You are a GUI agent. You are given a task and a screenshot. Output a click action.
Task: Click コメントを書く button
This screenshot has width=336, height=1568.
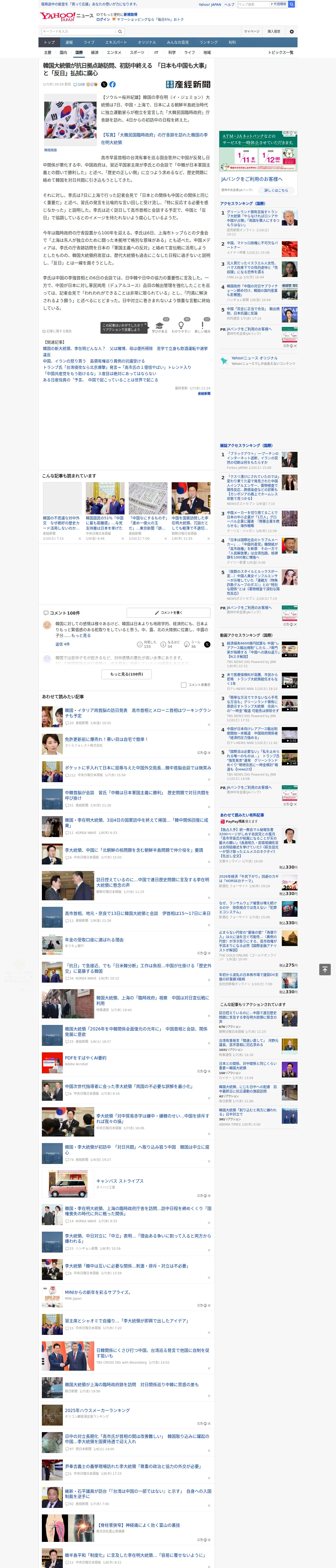click(169, 612)
